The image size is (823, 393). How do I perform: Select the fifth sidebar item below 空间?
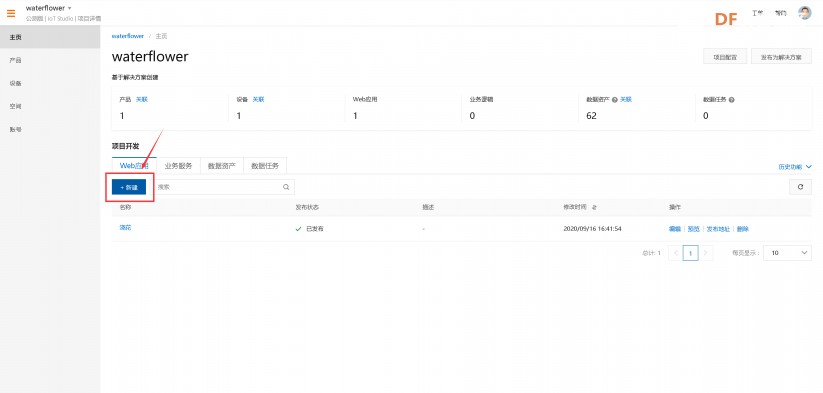pos(50,130)
